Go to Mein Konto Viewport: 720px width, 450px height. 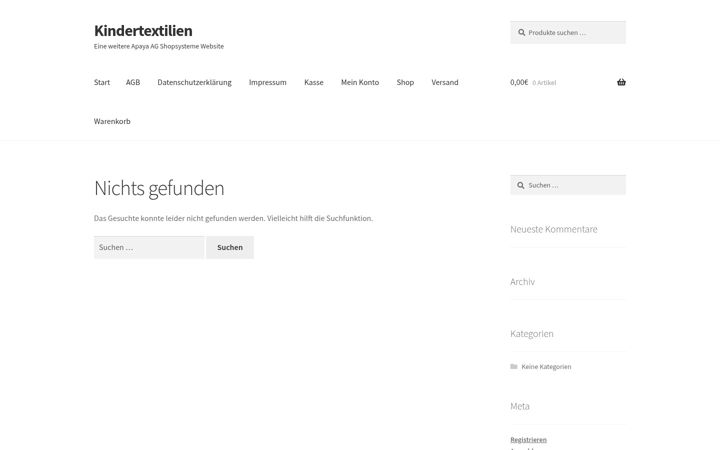pos(360,82)
